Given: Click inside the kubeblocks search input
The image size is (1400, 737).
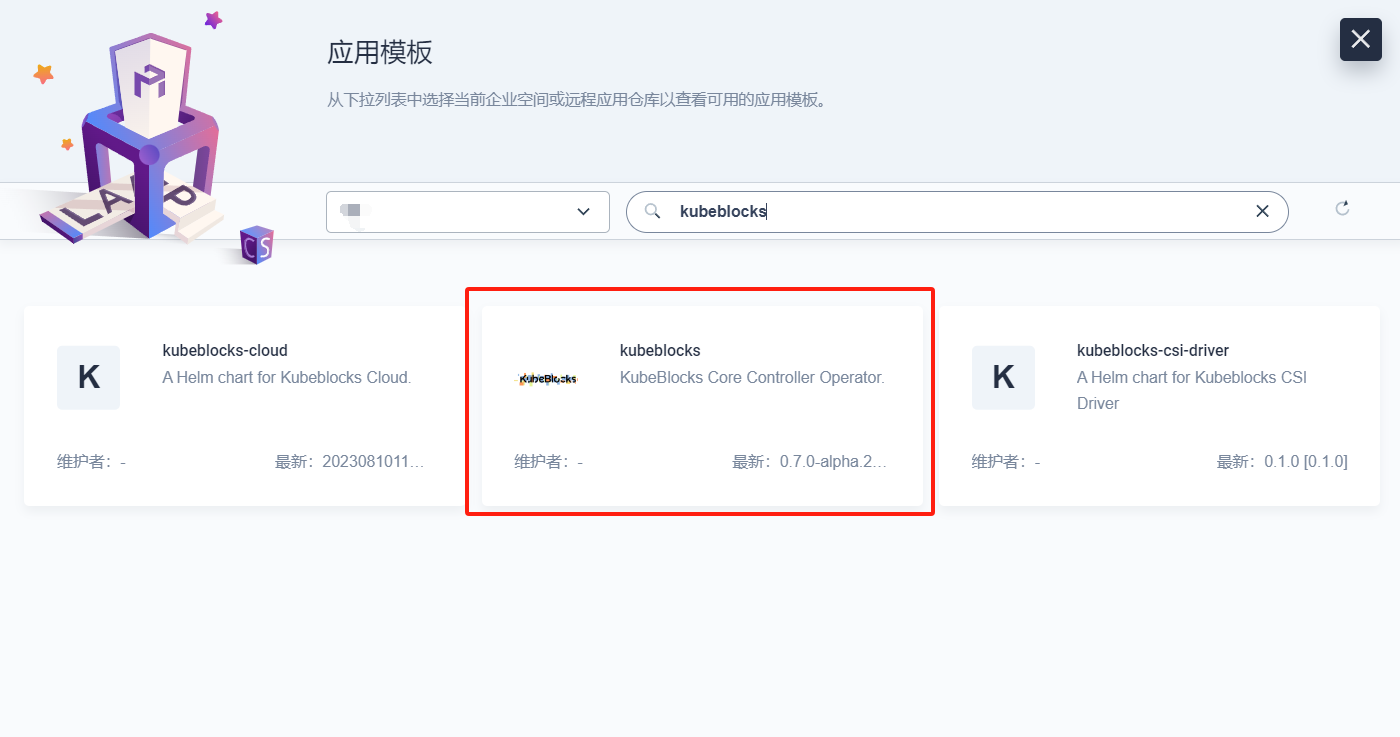Looking at the screenshot, I should pyautogui.click(x=900, y=211).
